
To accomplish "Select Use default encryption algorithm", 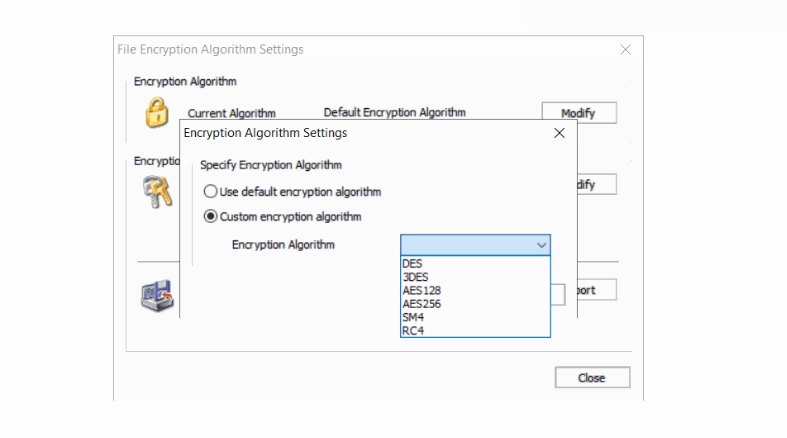I will 292,192.
